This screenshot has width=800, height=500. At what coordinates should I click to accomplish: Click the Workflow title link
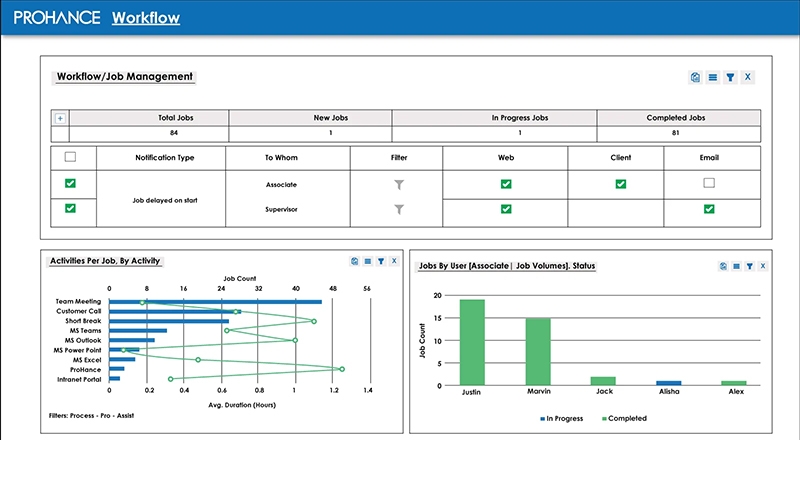(x=145, y=18)
